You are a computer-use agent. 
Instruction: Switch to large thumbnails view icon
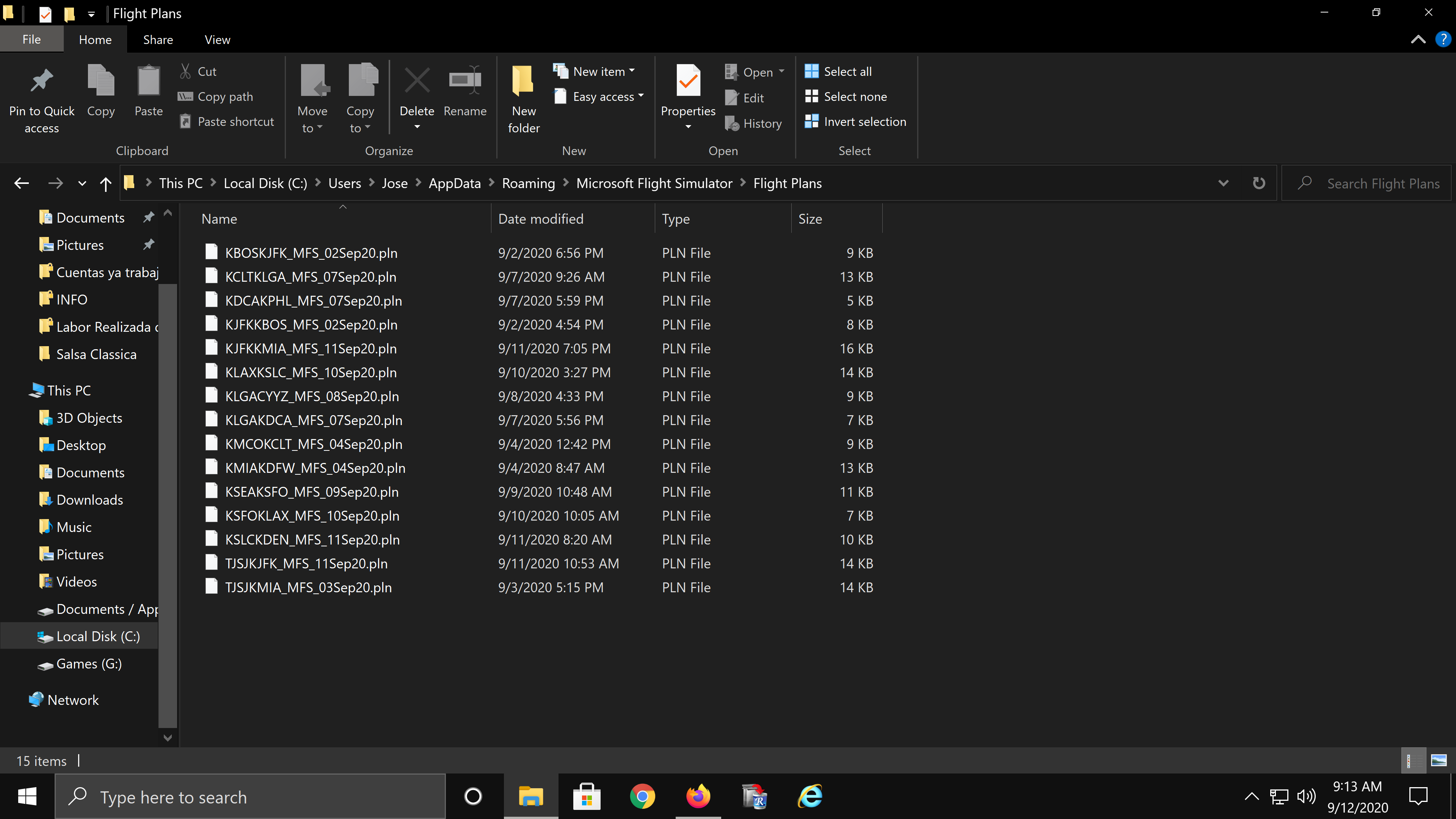click(x=1439, y=760)
